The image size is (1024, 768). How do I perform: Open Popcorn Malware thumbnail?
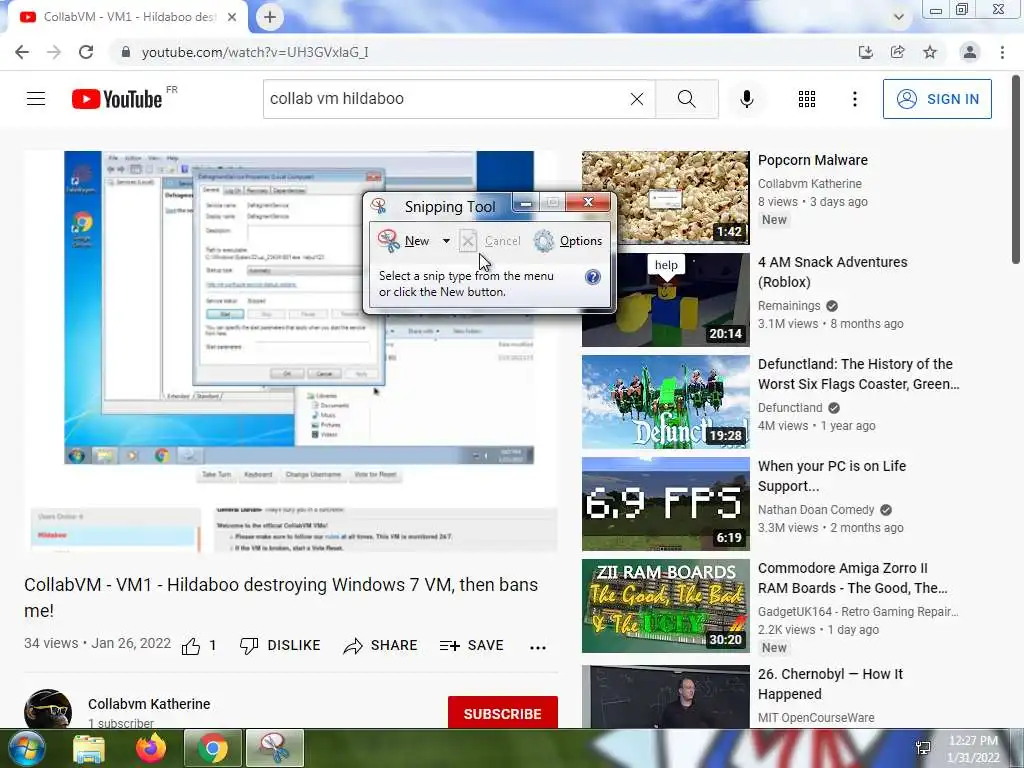665,198
